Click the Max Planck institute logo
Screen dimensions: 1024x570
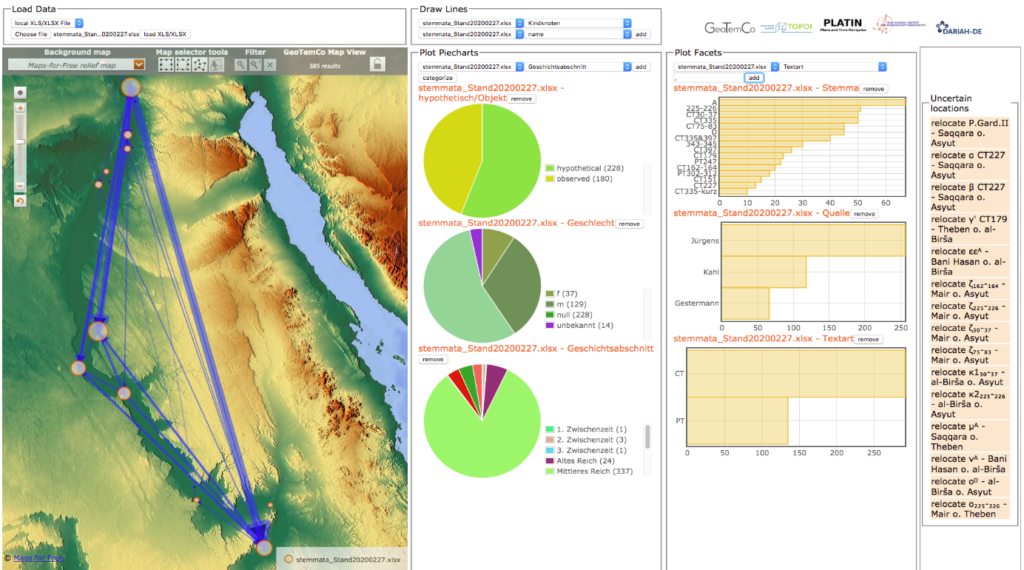[x=899, y=25]
